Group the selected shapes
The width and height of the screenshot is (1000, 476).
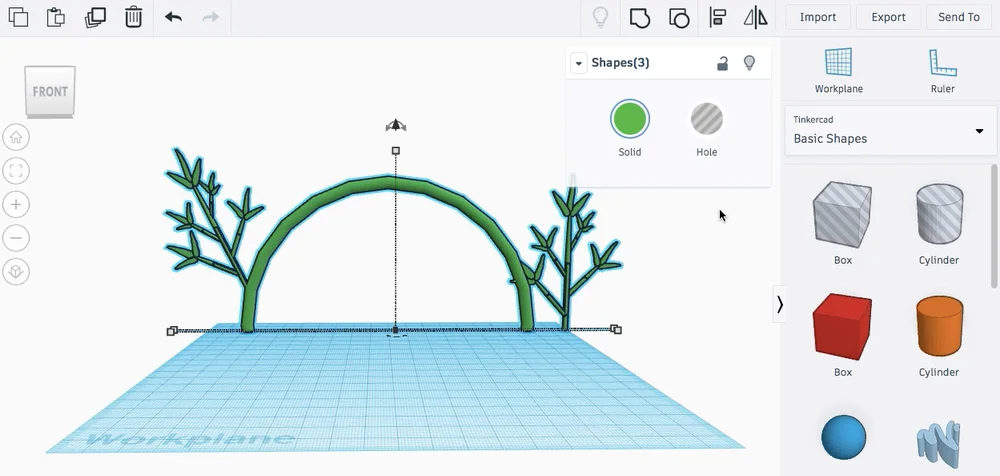coord(640,17)
